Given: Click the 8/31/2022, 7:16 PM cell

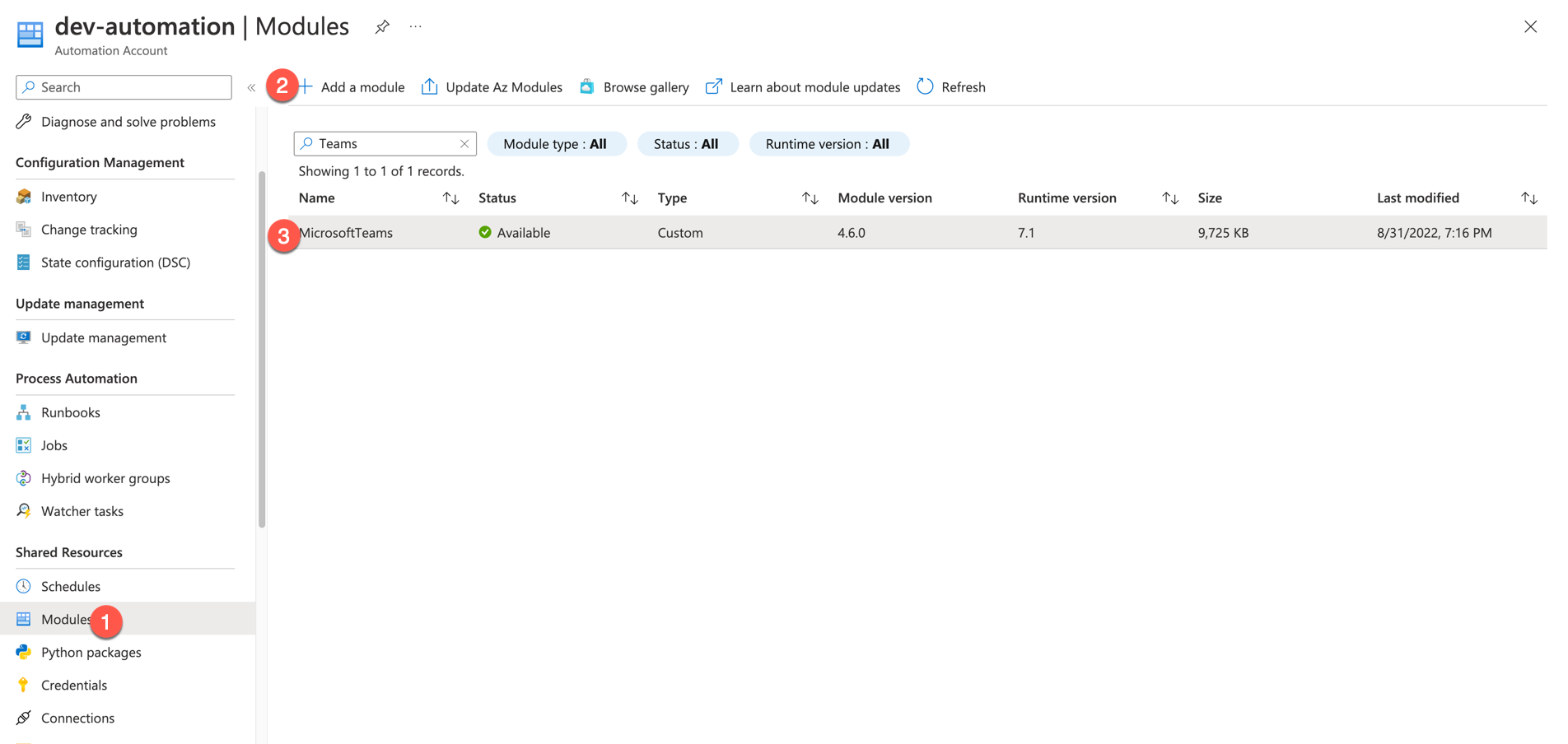Looking at the screenshot, I should (x=1435, y=233).
